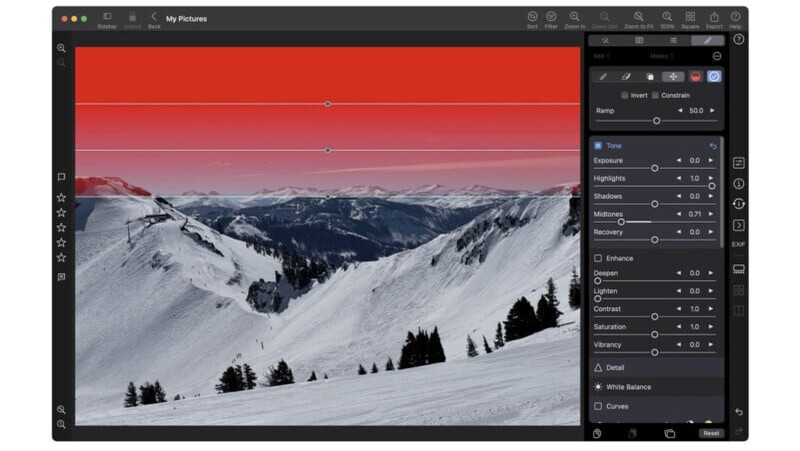
Task: Select the brush mask tool
Action: point(603,76)
